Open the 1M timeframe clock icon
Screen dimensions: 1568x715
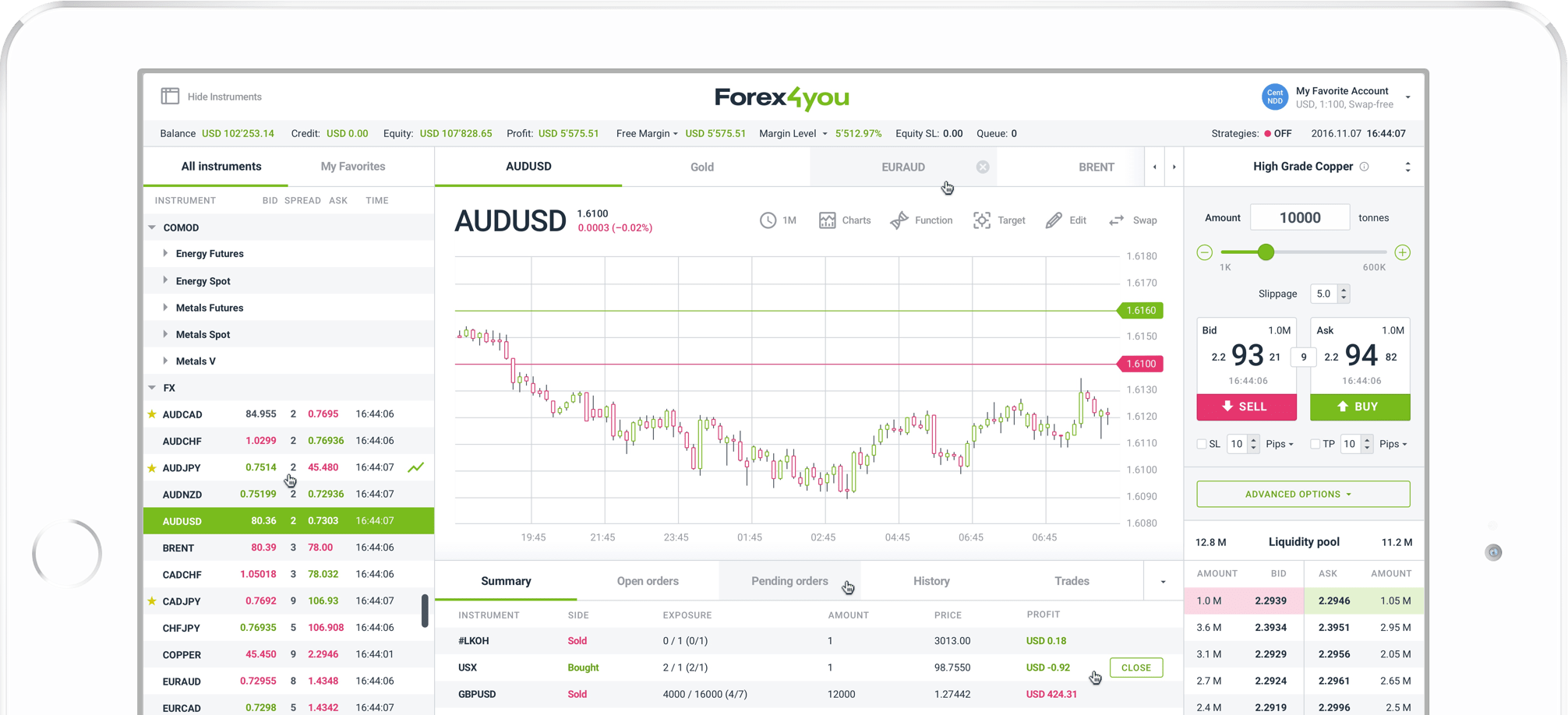click(768, 220)
